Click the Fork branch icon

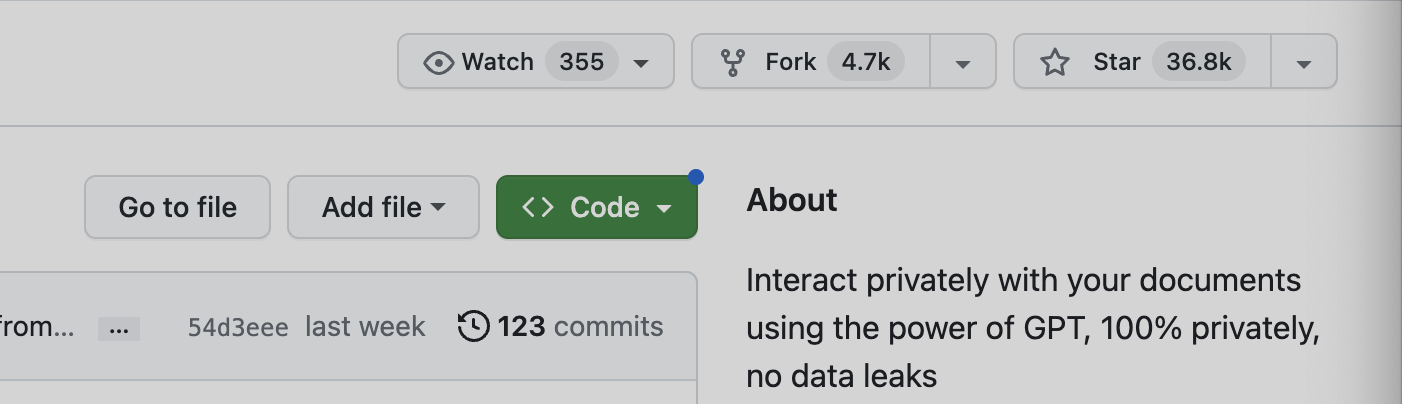pos(733,63)
